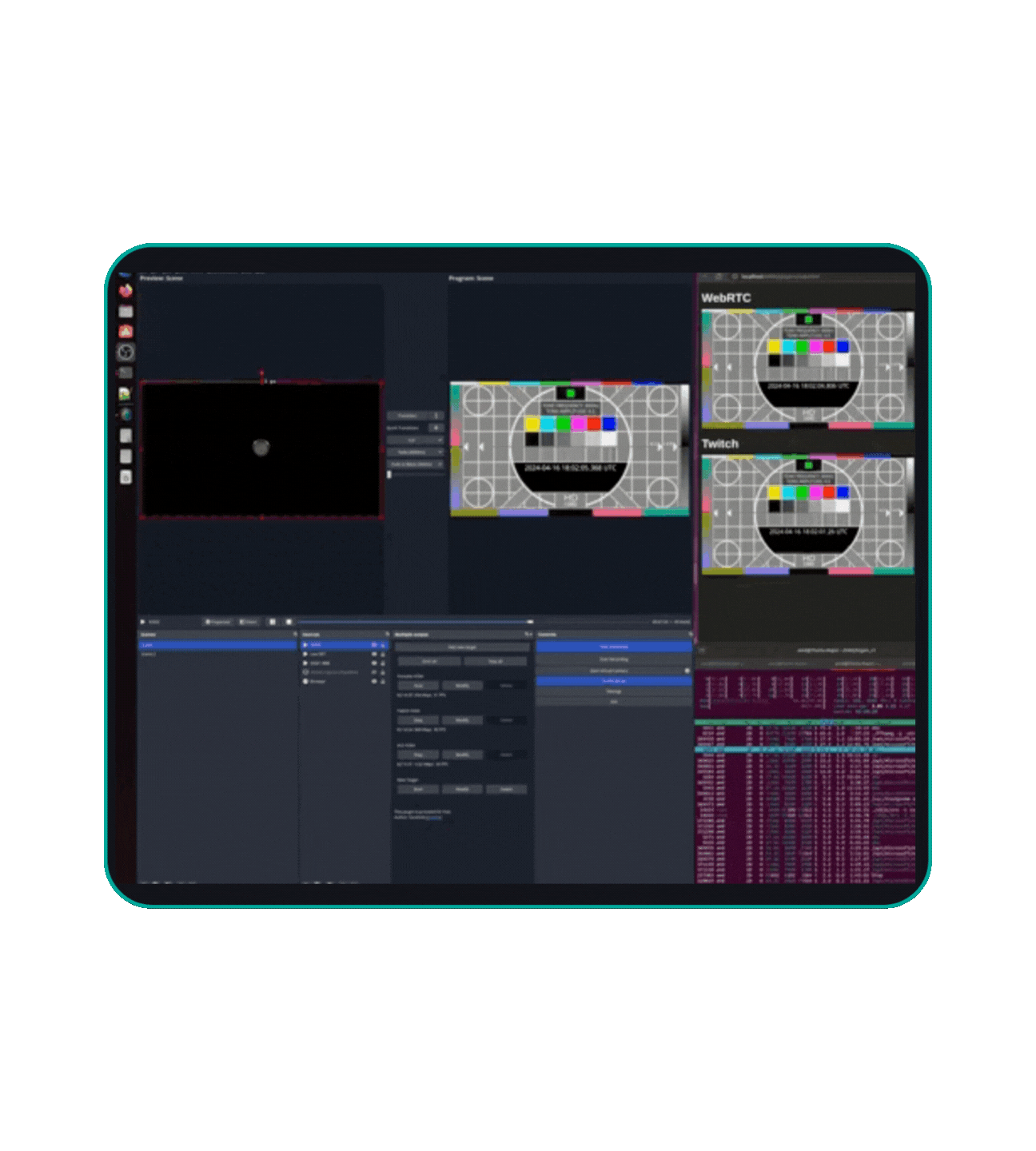Screen dimensions: 1036x1151
Task: Lock the Browser source
Action: click(x=382, y=681)
